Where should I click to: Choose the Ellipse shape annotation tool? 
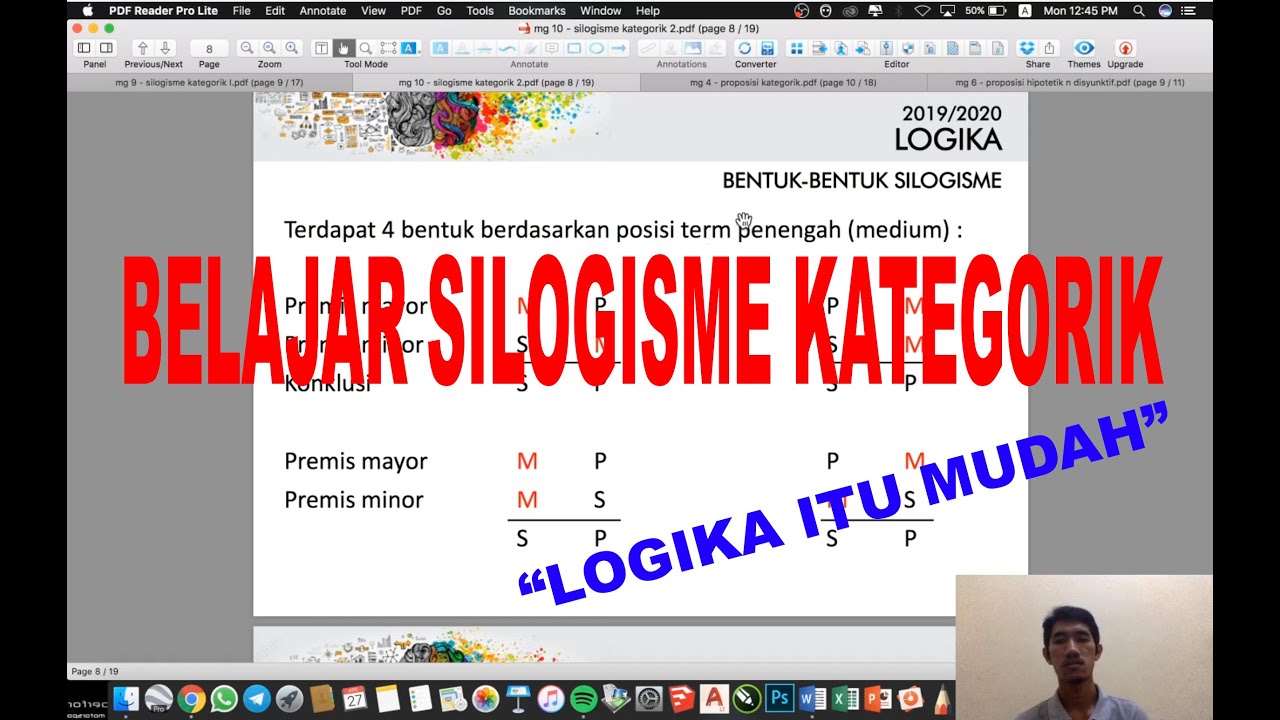[x=596, y=48]
